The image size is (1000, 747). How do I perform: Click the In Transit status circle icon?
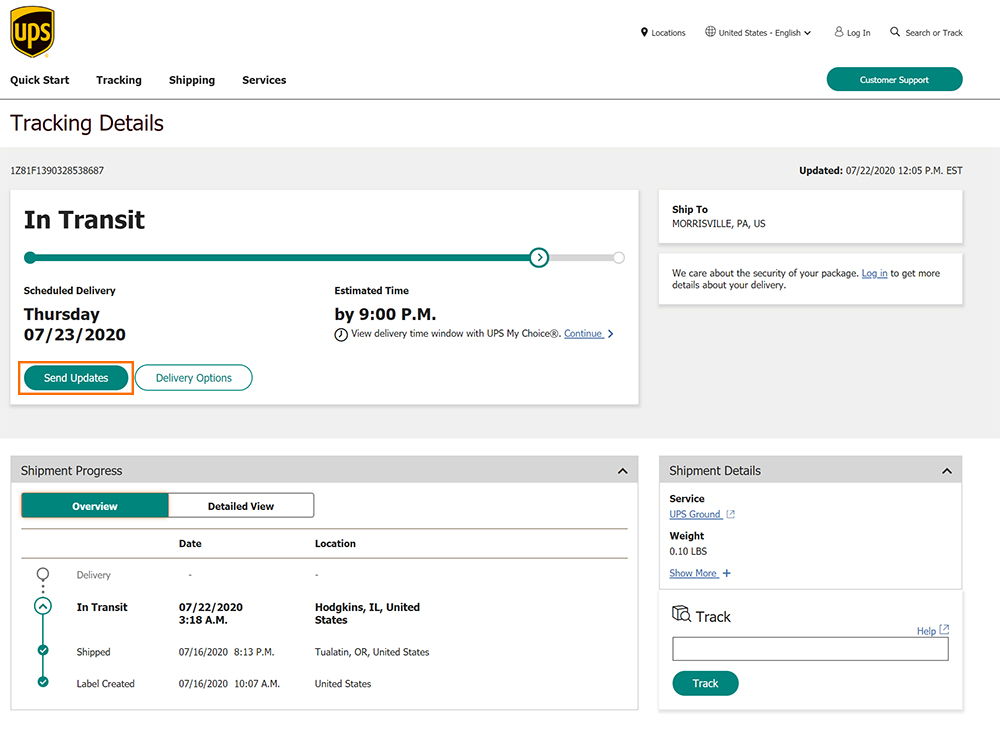tap(43, 606)
